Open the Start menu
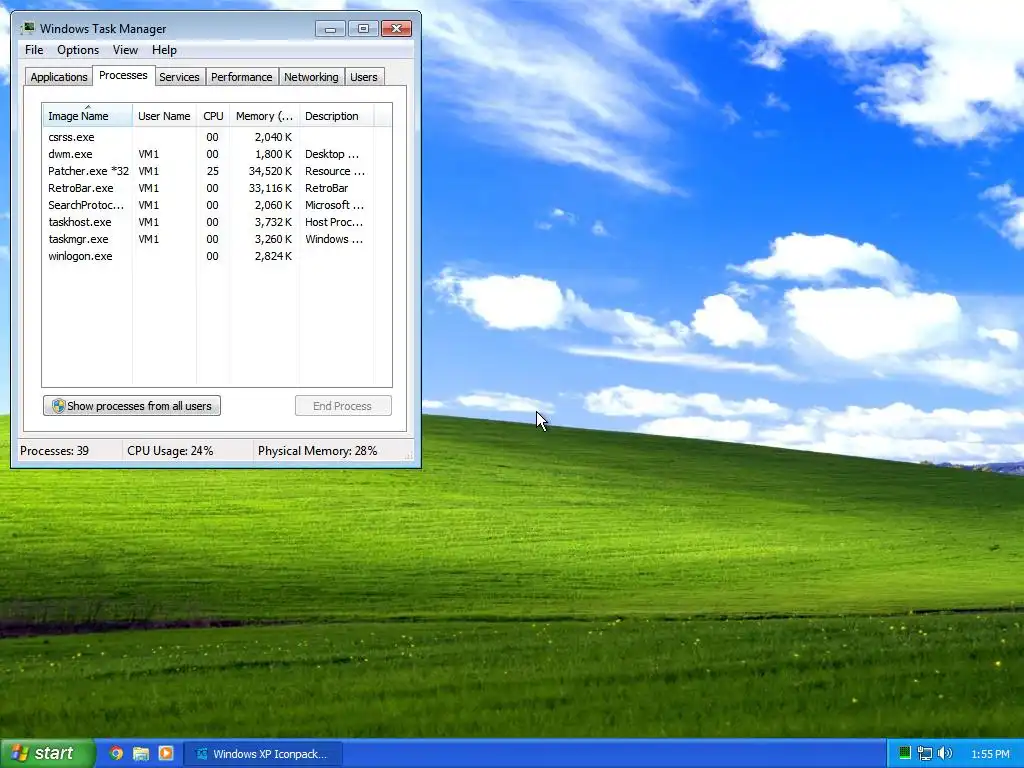 coord(47,753)
